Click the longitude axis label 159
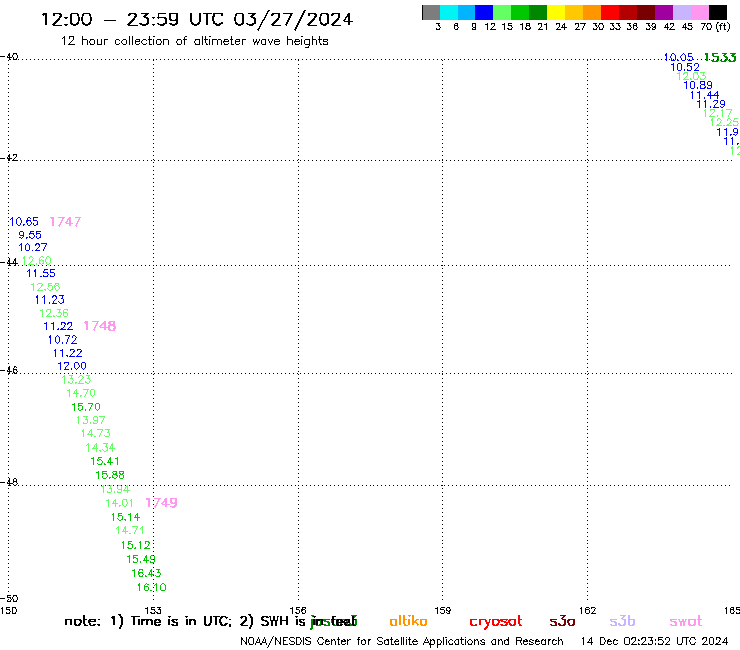The image size is (740, 650). [x=442, y=611]
